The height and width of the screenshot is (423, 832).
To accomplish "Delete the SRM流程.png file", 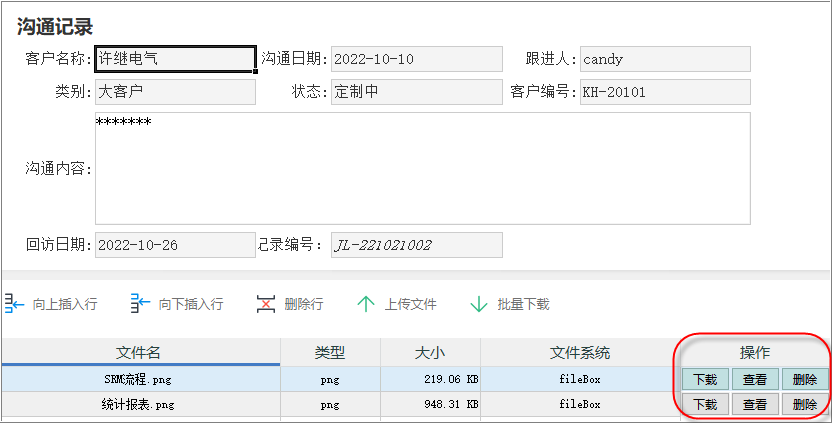I will [805, 379].
